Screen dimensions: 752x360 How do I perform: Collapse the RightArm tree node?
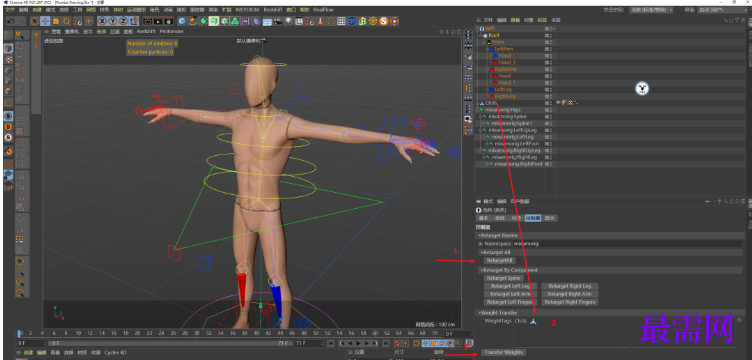pyautogui.click(x=487, y=69)
